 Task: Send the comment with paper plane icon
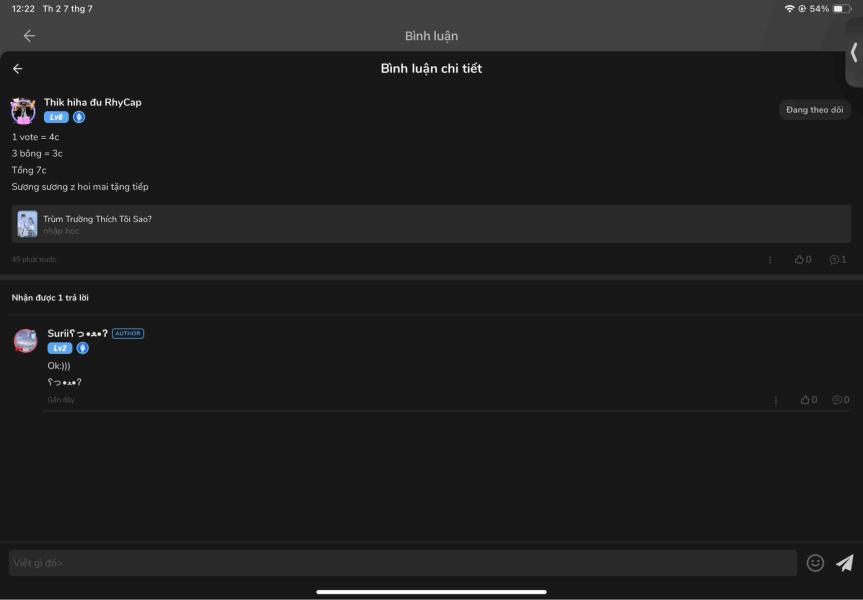click(x=845, y=563)
